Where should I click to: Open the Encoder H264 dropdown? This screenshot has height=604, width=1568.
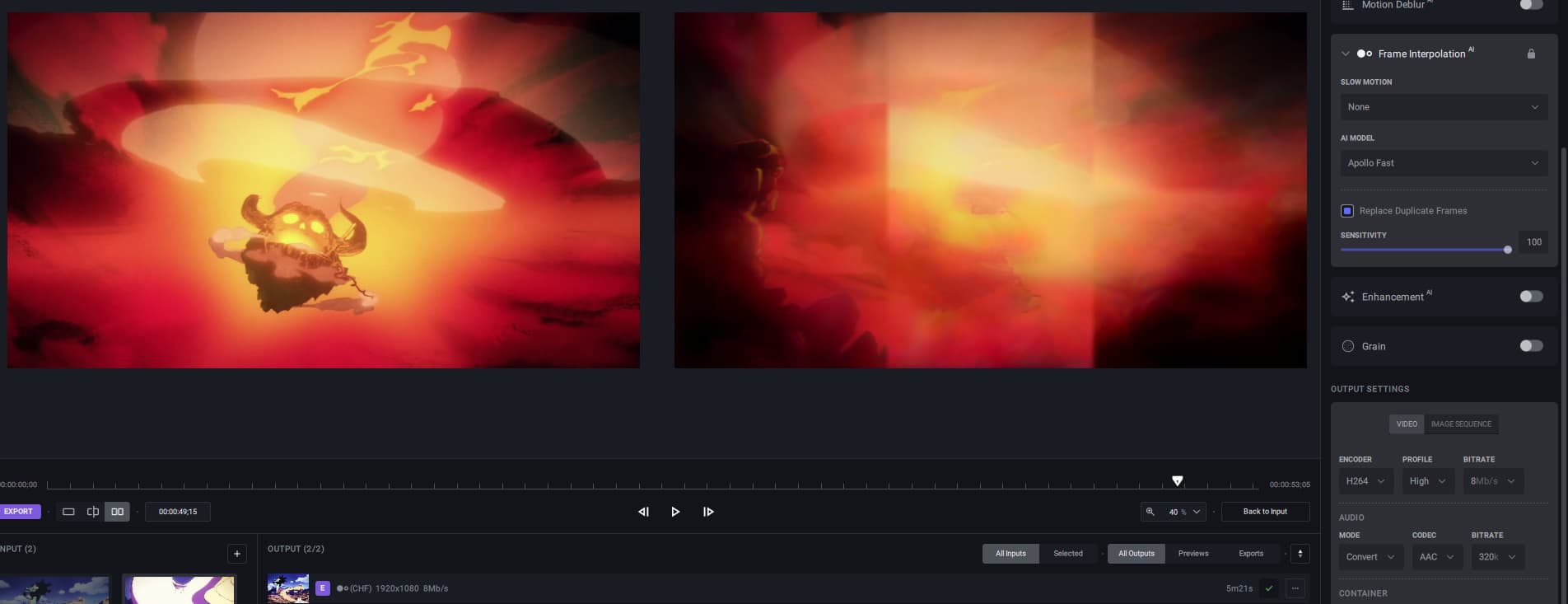pyautogui.click(x=1366, y=481)
